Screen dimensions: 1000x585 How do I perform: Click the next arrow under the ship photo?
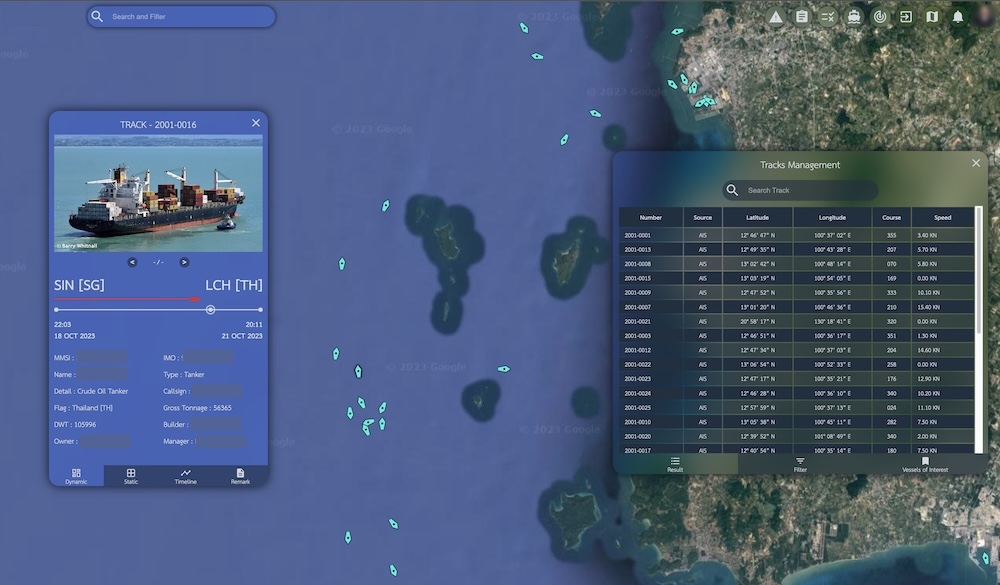click(183, 263)
